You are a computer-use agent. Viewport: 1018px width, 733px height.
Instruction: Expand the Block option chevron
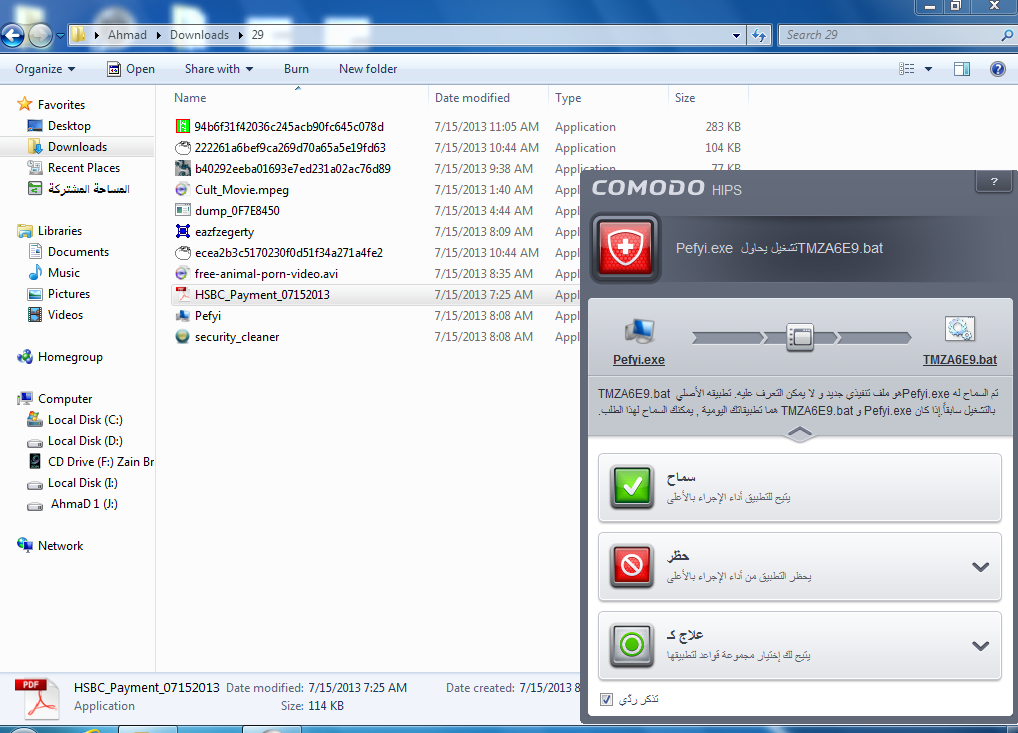[980, 567]
